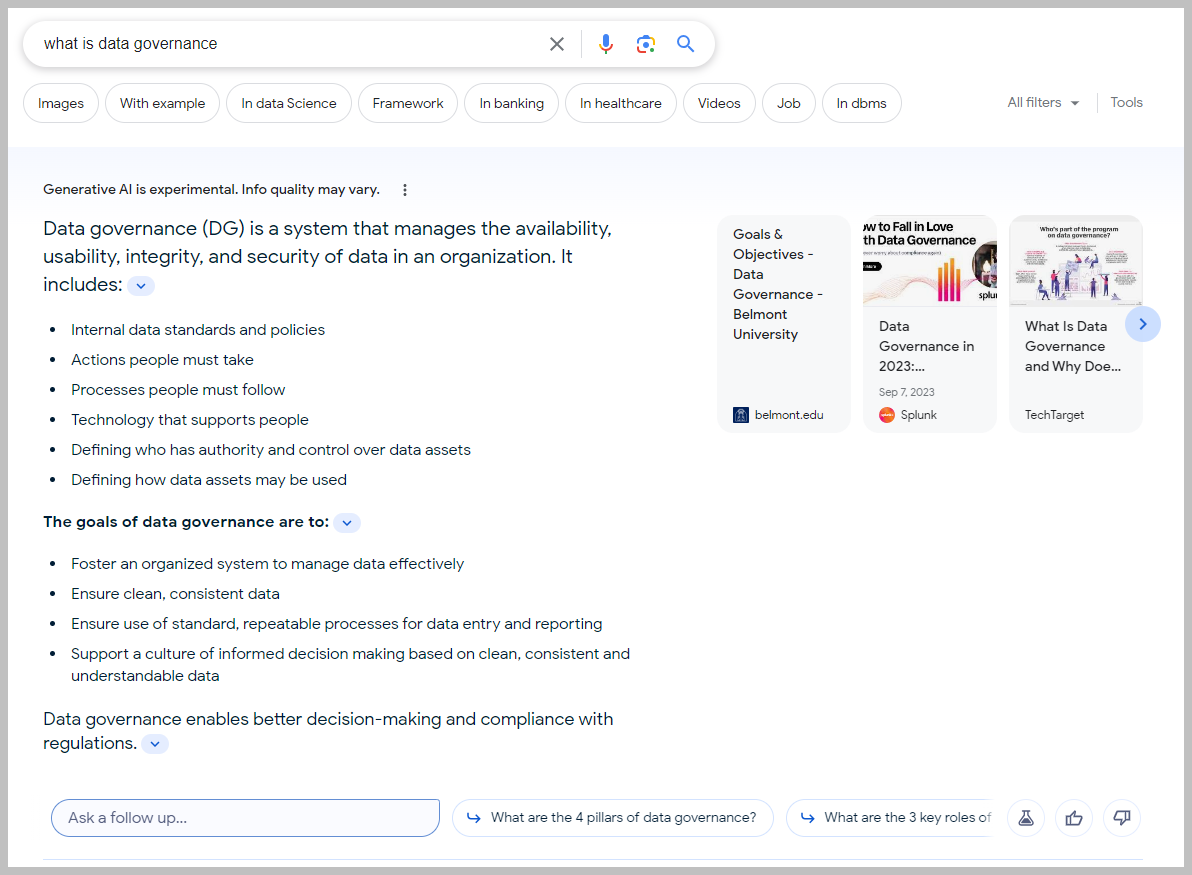Click 'Generative AI is experimental' notice text
1192x875 pixels.
tap(211, 189)
